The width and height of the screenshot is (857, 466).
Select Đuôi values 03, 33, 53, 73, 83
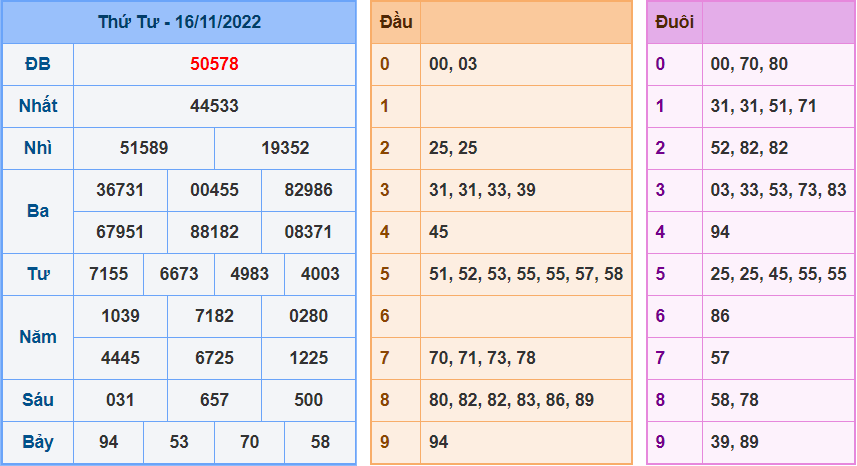(778, 190)
